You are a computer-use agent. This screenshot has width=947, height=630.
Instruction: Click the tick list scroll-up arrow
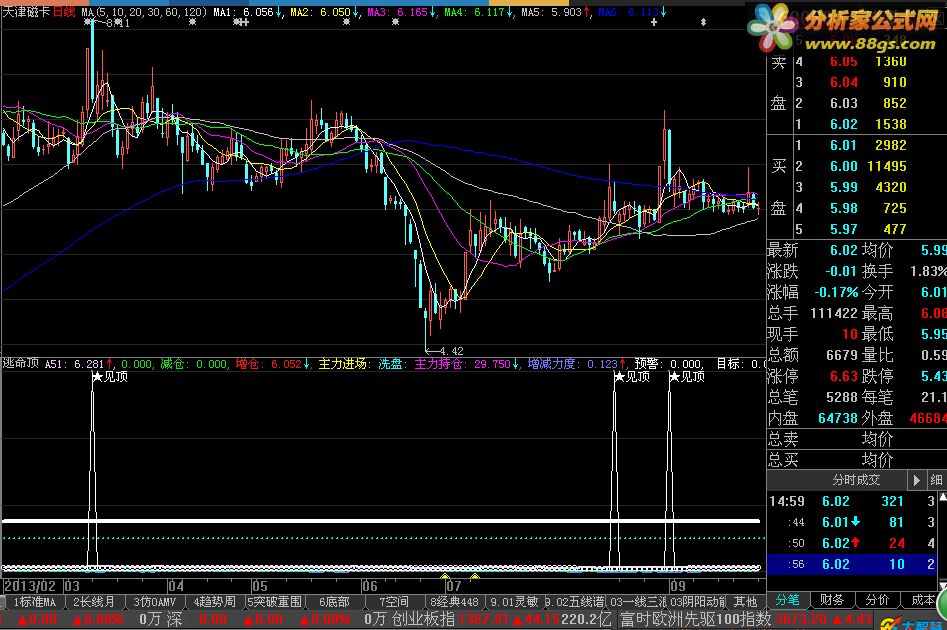943,496
